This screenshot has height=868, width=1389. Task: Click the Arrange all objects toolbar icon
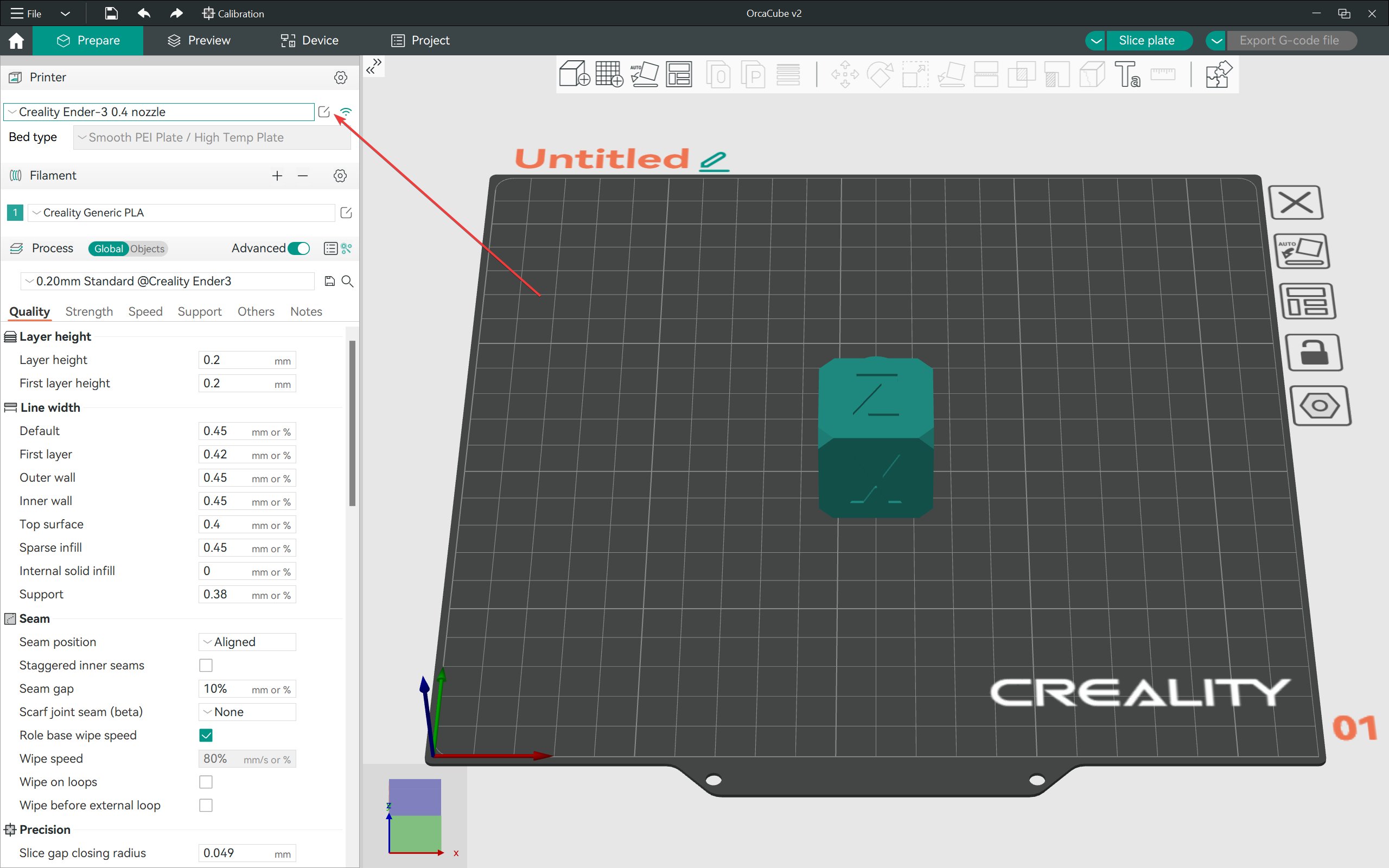coord(678,74)
